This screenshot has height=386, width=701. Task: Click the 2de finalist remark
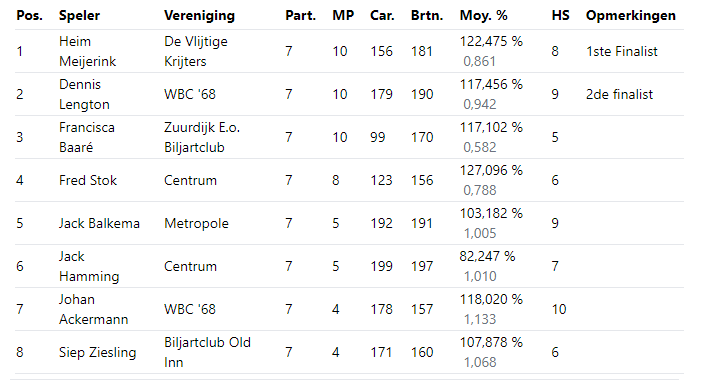point(619,94)
